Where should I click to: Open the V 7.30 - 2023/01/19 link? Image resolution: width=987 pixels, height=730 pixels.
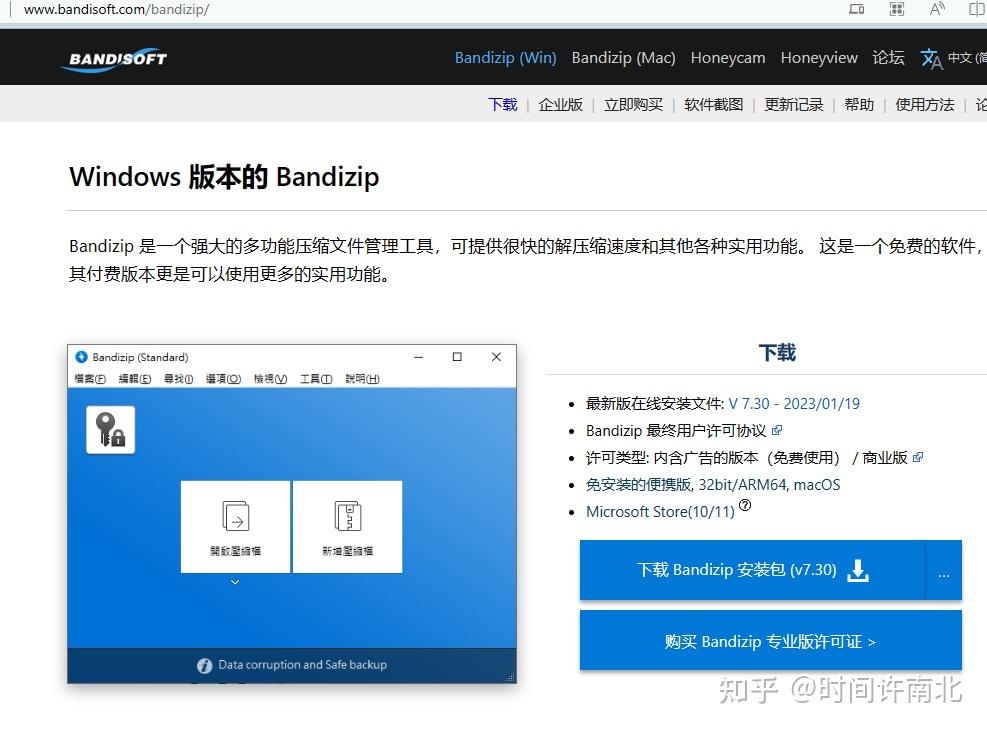(x=795, y=402)
